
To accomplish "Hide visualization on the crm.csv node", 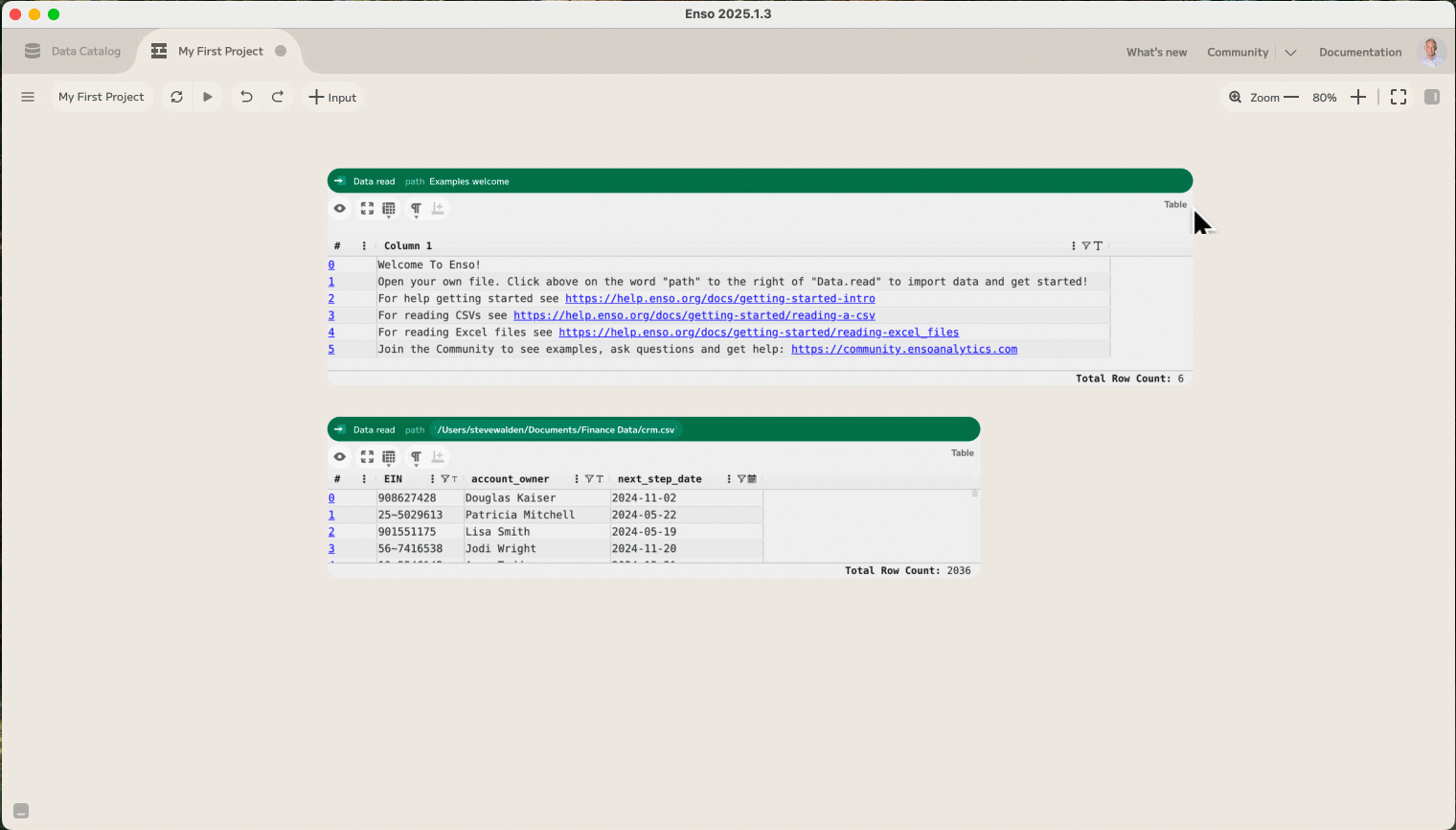I will pos(340,456).
